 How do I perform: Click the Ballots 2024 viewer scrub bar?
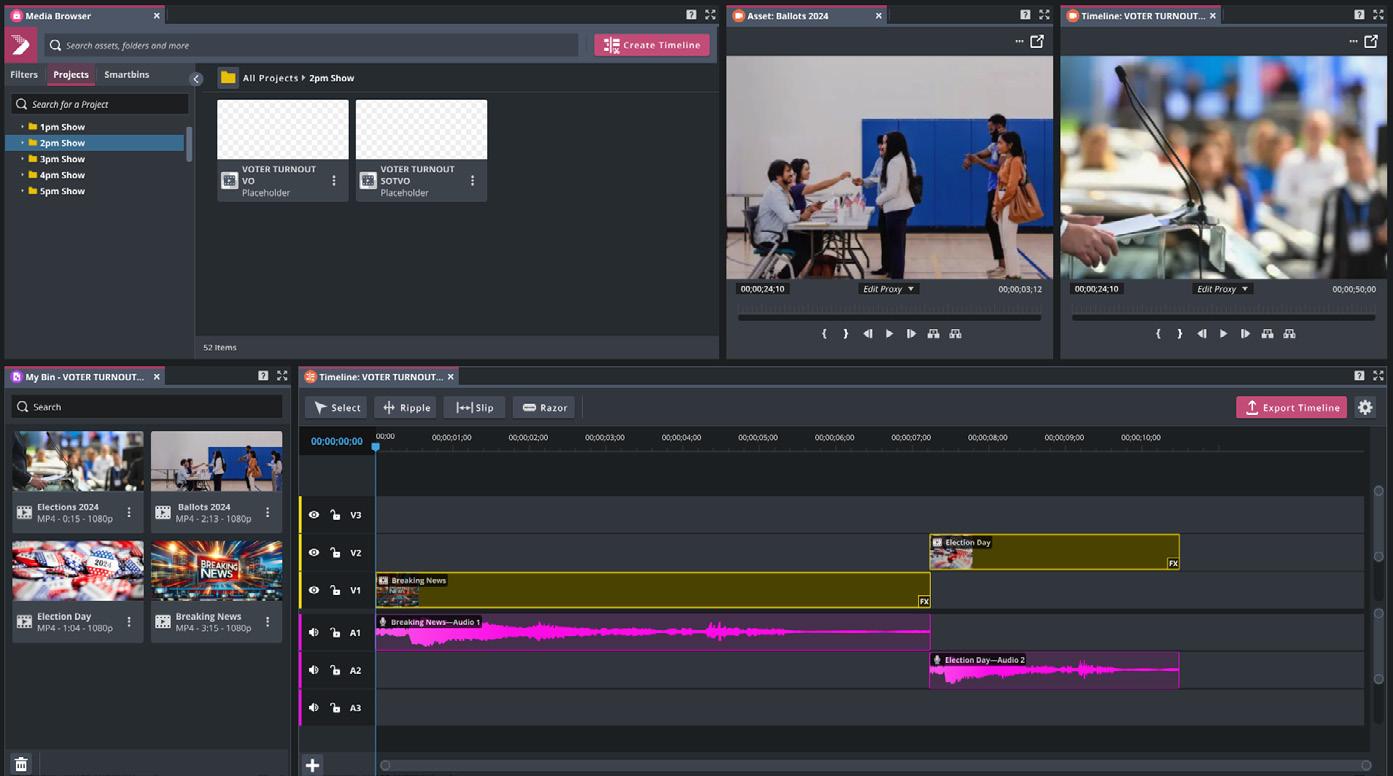click(889, 318)
